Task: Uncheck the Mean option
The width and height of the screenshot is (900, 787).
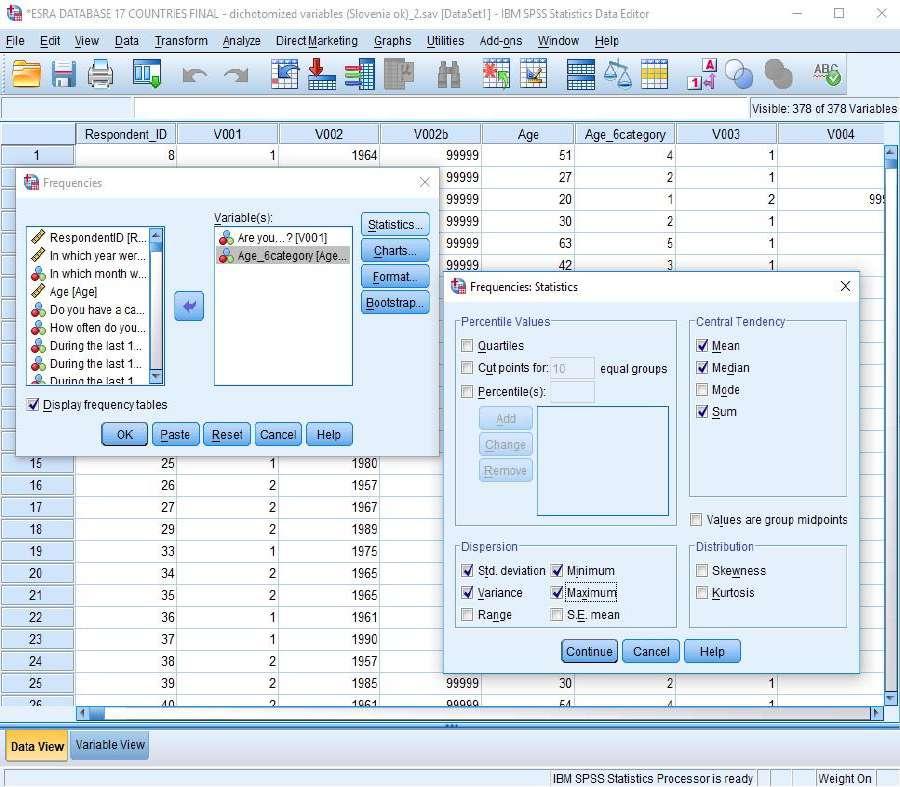Action: 702,346
